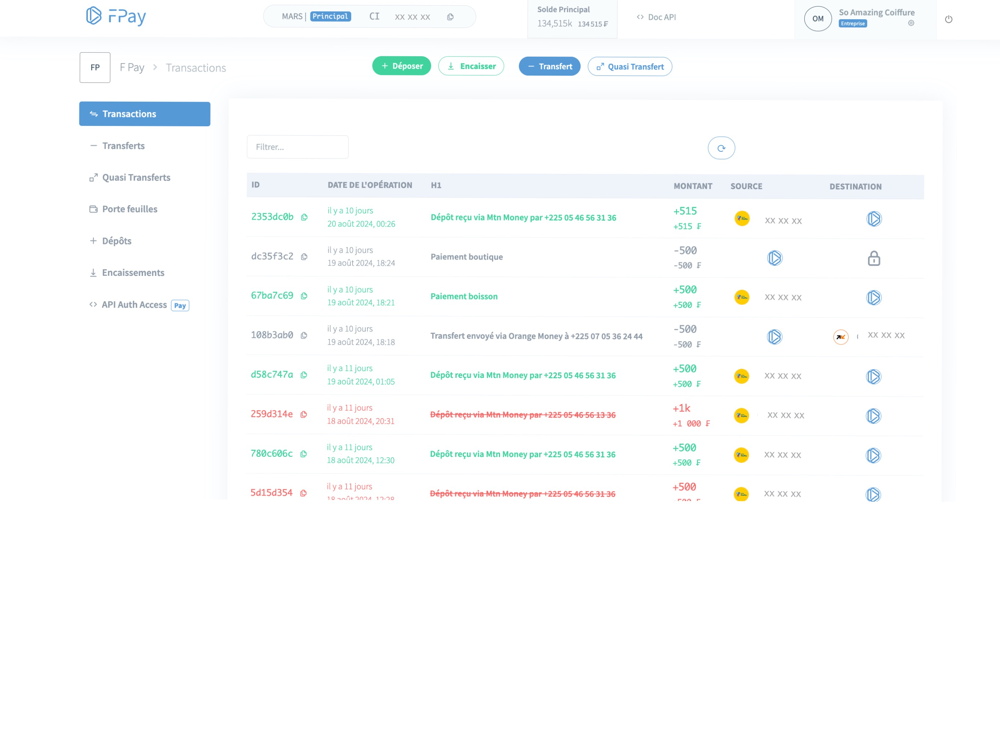
Task: Click the Quasi Transfert top button
Action: pyautogui.click(x=630, y=67)
